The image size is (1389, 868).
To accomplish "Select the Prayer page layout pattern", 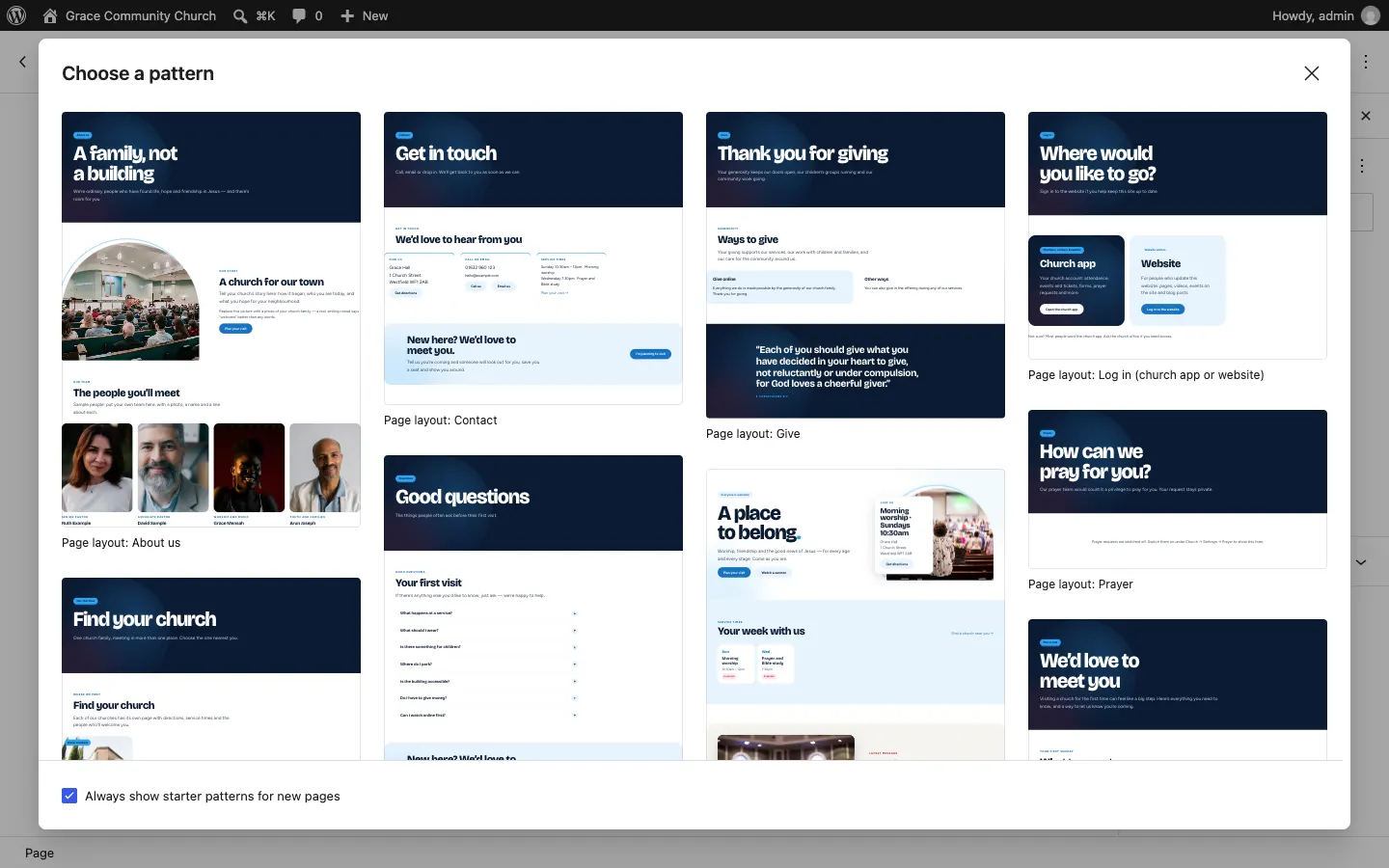I will 1178,489.
